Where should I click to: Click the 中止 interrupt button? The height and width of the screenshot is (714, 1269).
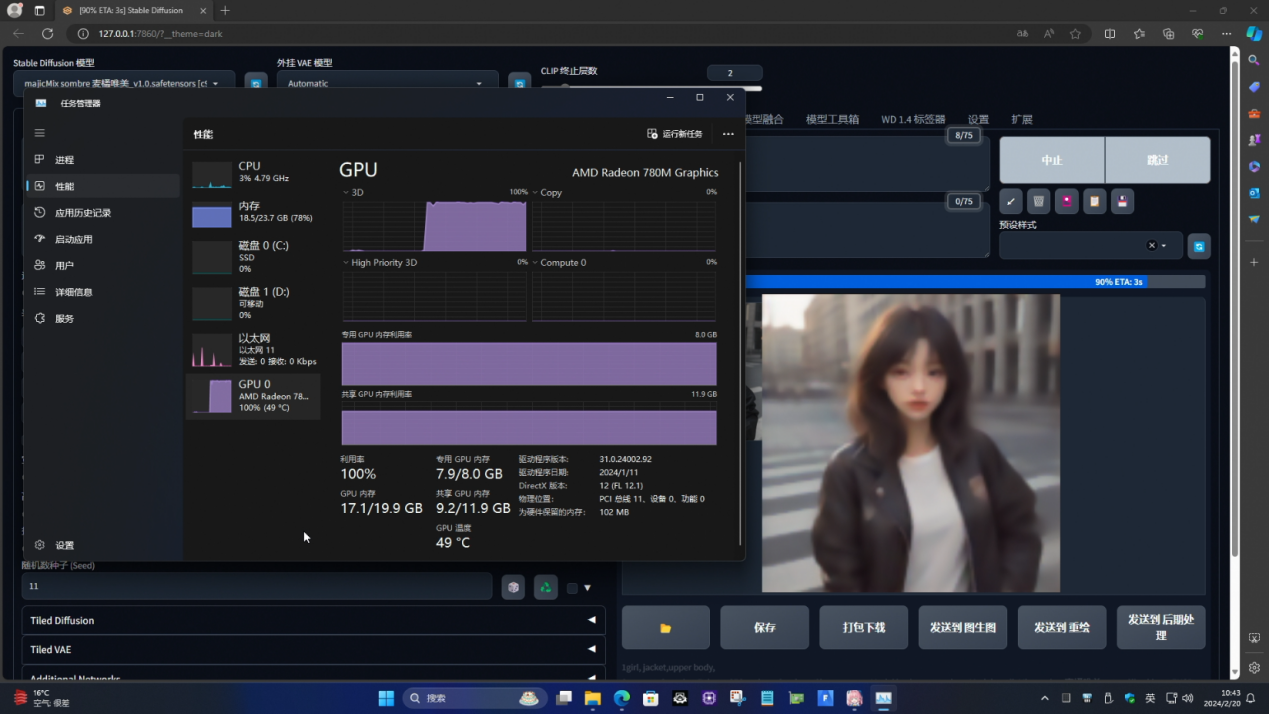1051,160
